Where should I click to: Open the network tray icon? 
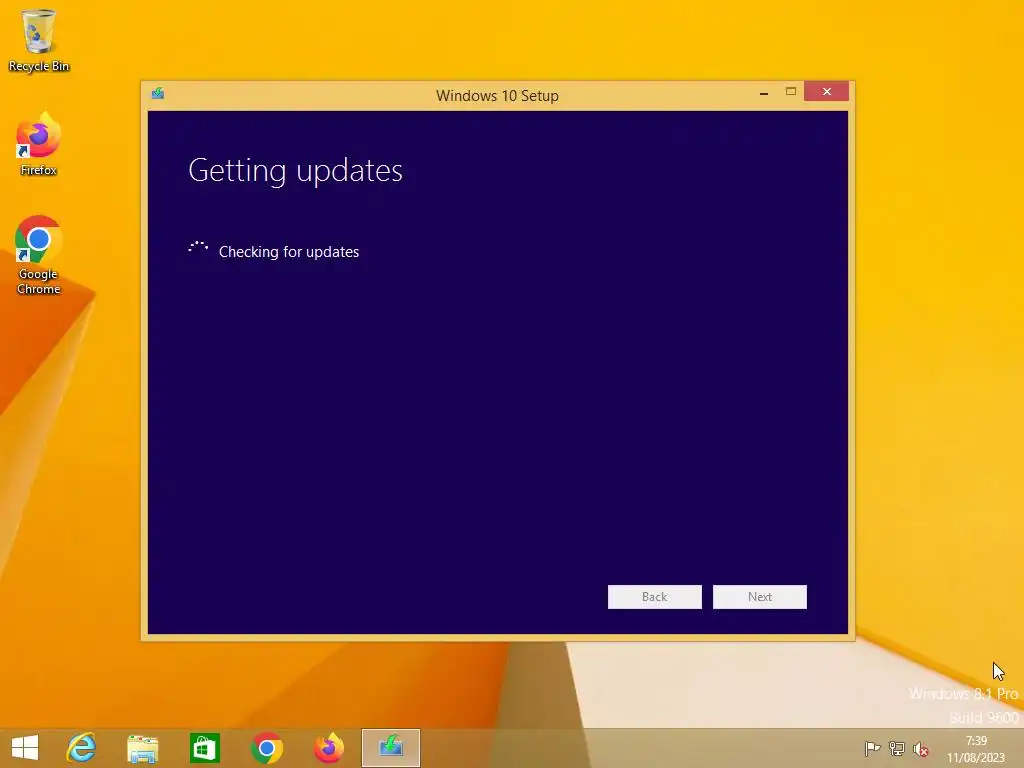(x=897, y=749)
